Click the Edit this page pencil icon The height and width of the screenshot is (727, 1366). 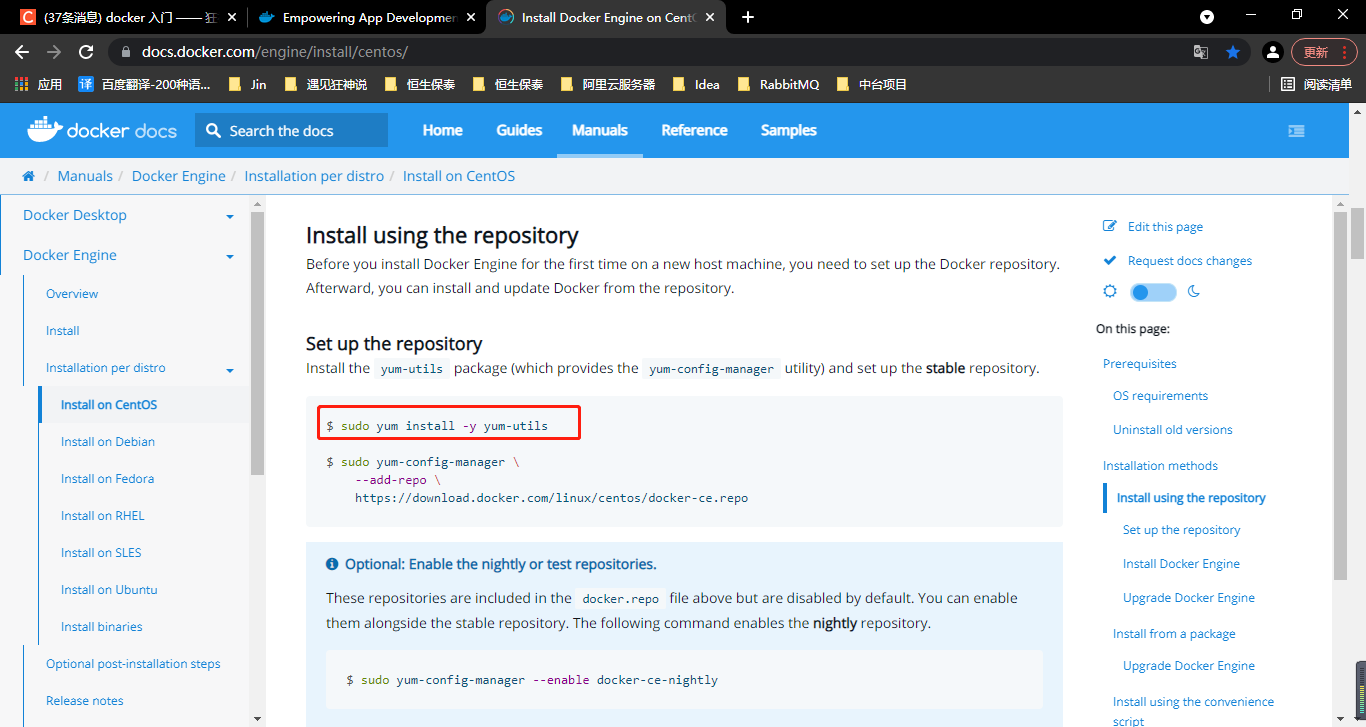coord(1109,227)
